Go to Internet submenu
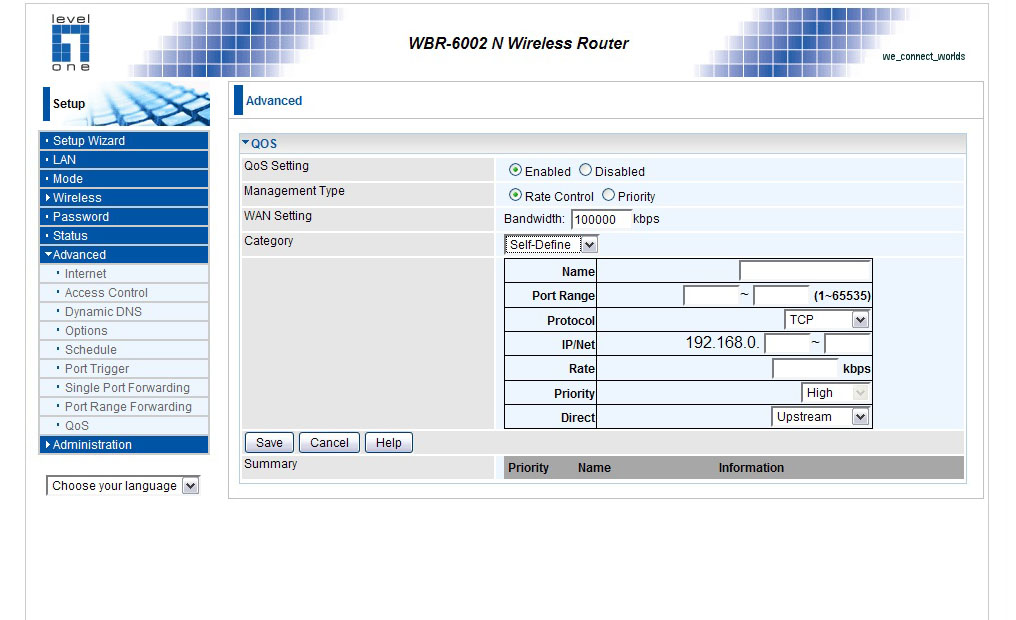This screenshot has height=620, width=1016. click(124, 273)
